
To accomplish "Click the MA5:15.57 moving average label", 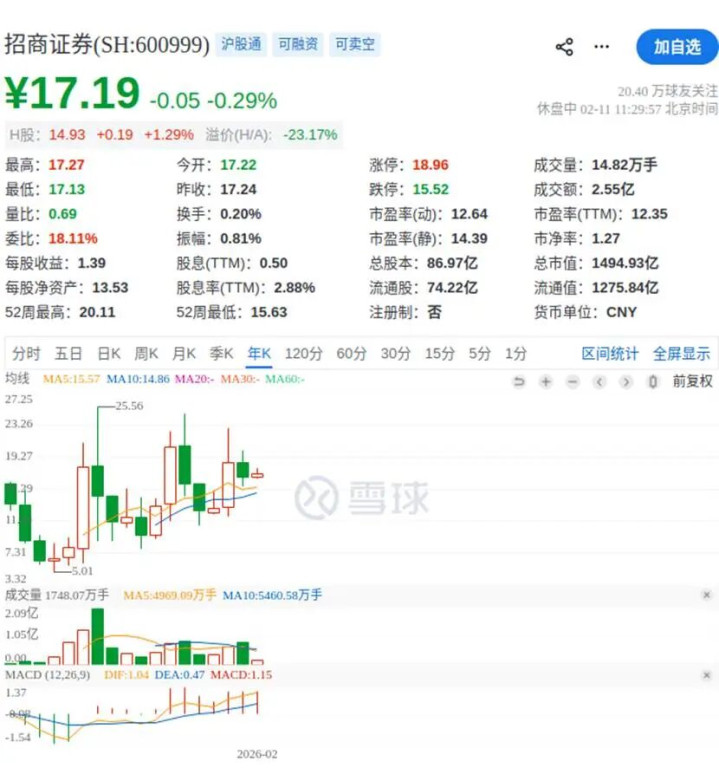I will tap(72, 379).
